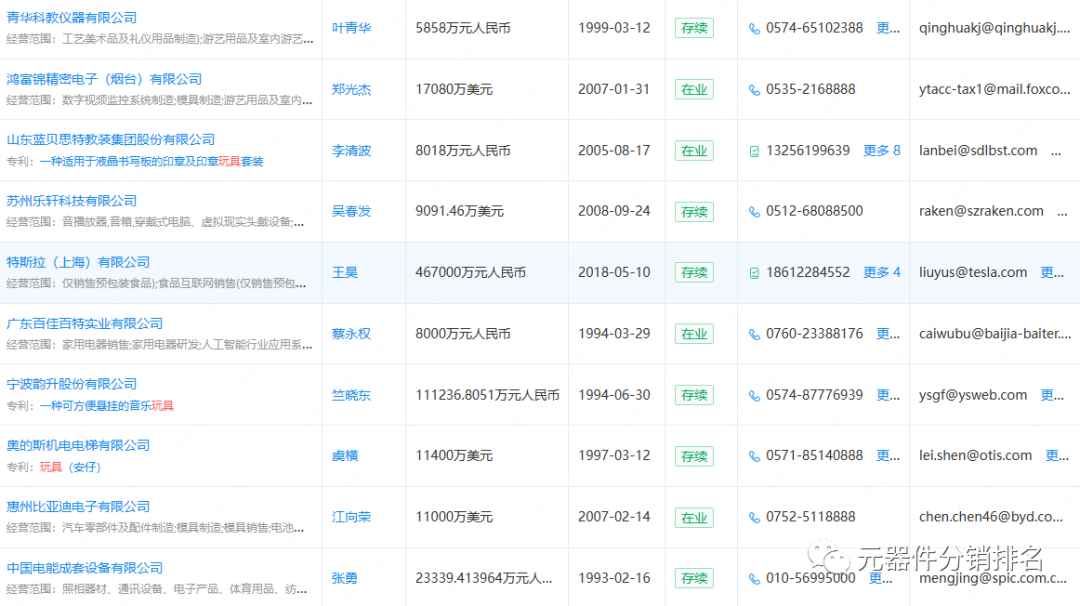Open 山东蓝贝思特教装集团股份有限公司 link
Screen dimensions: 1080x606
[x=111, y=140]
